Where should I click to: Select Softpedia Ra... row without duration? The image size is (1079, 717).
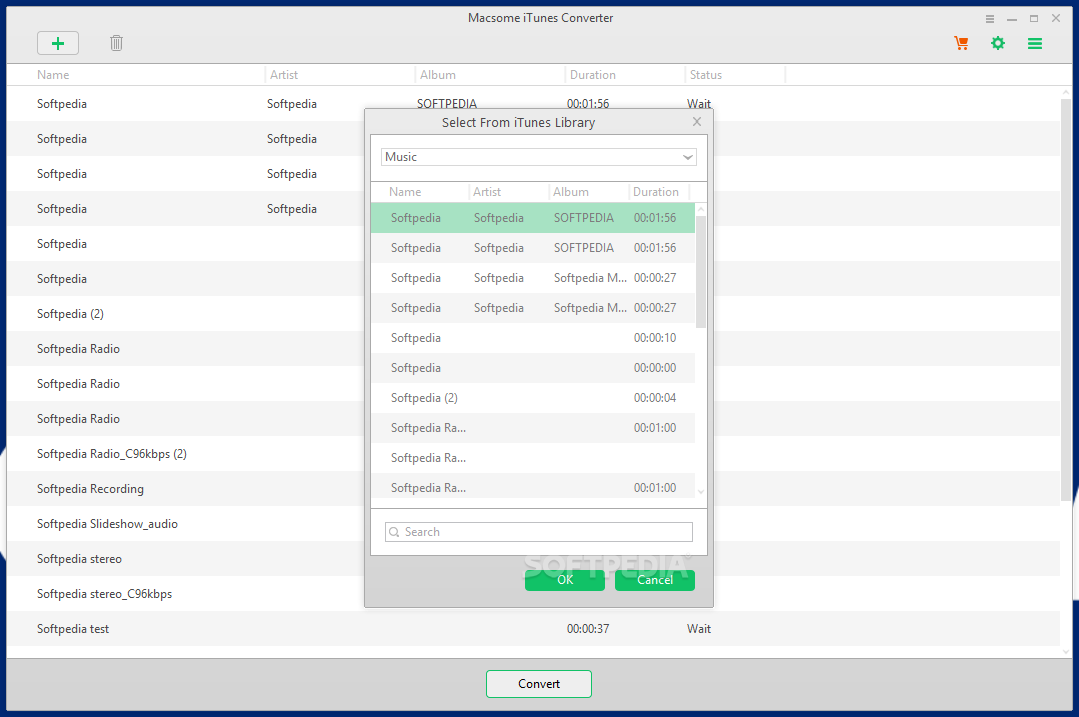pos(533,458)
